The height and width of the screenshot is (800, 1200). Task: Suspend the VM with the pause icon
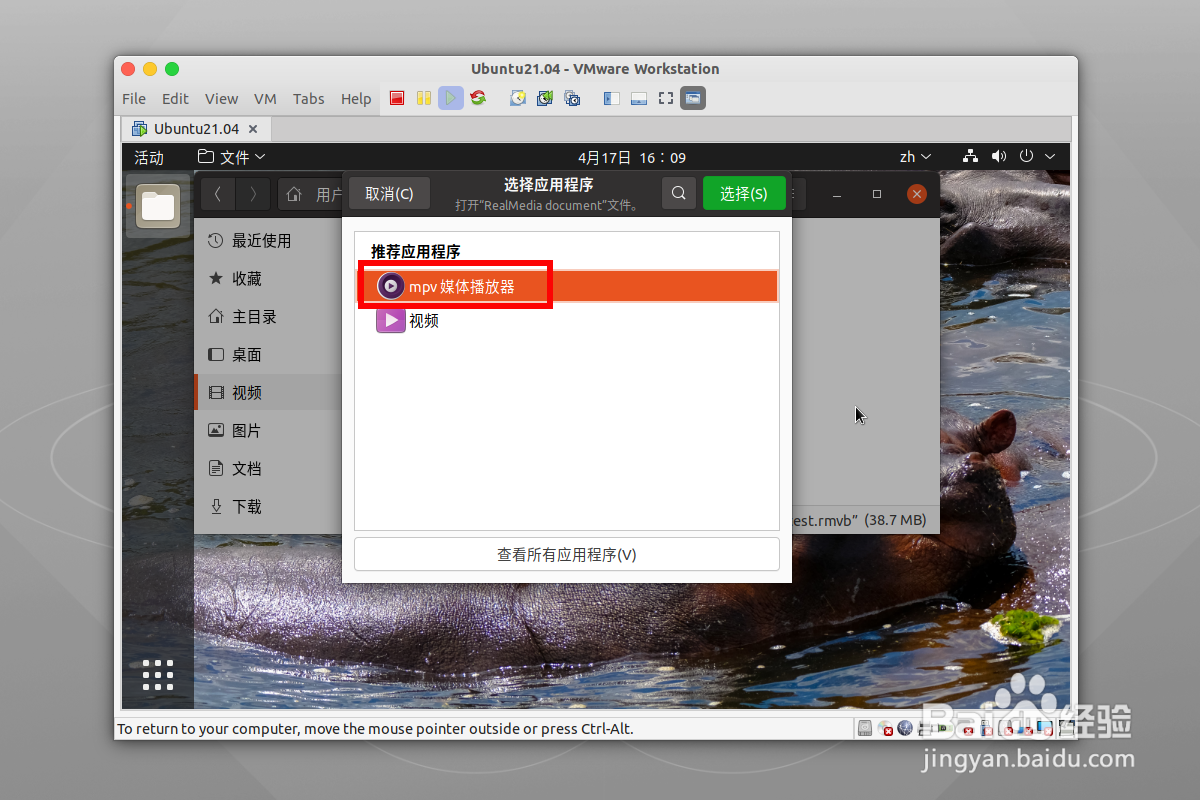(424, 98)
